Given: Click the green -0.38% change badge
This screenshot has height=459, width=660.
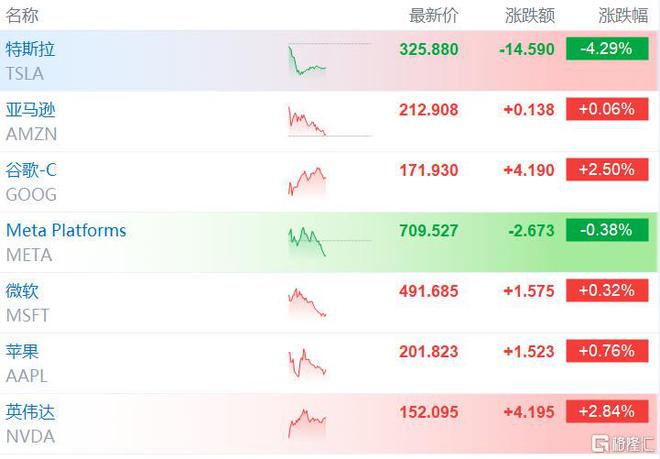Looking at the screenshot, I should pyautogui.click(x=607, y=230).
